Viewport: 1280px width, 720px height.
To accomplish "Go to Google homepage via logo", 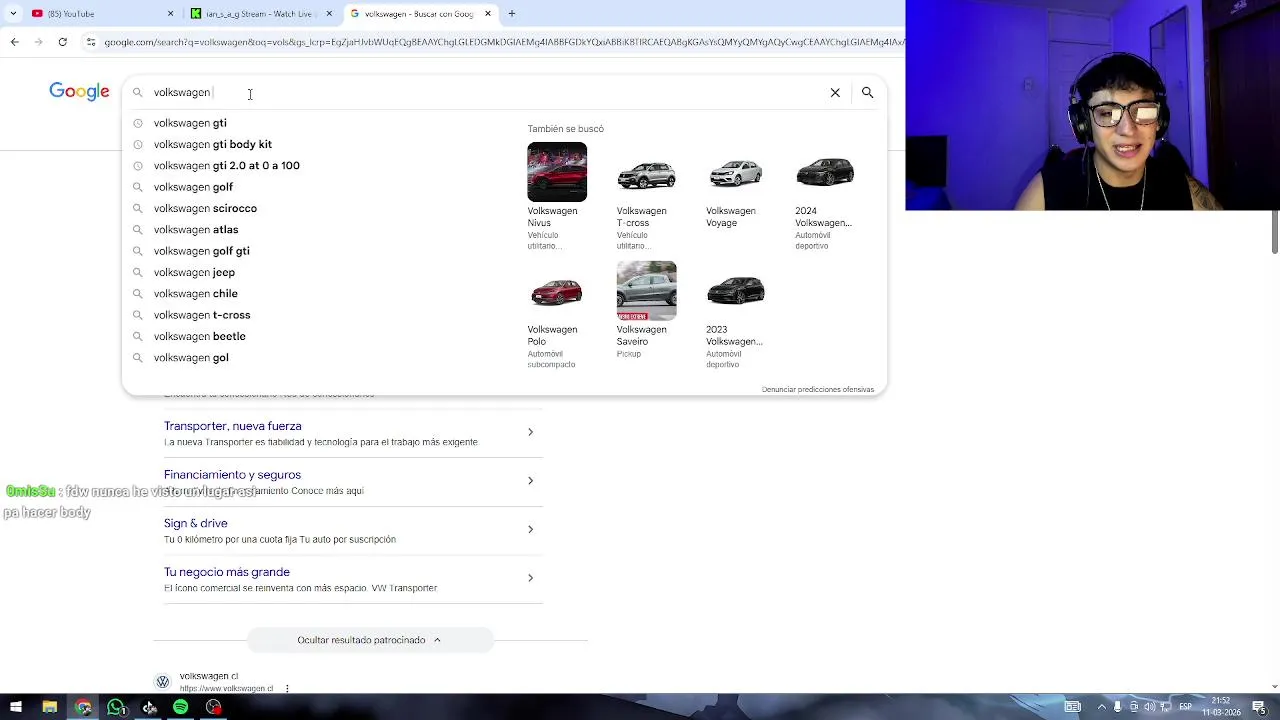I will tap(79, 92).
